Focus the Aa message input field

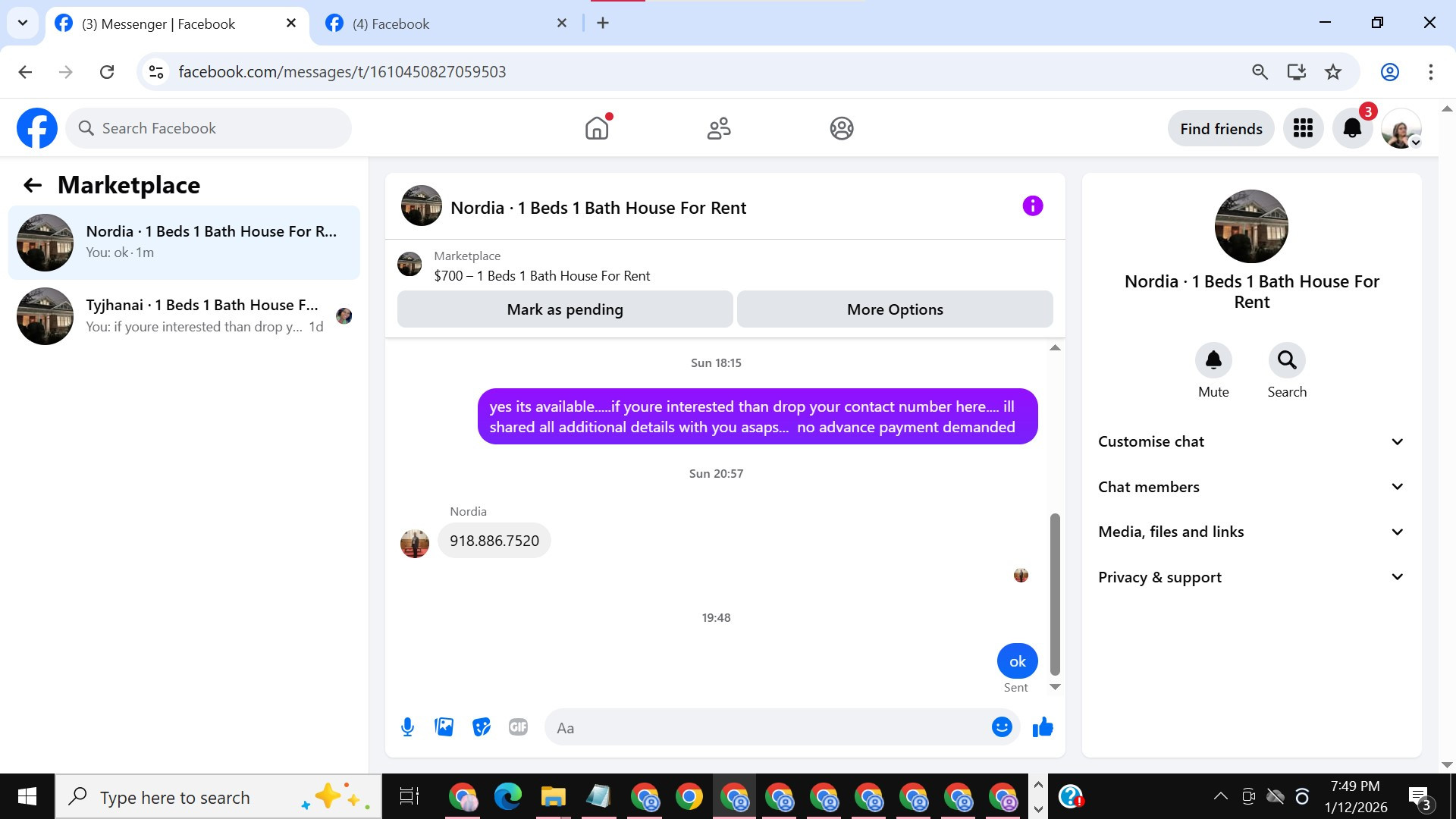(x=766, y=728)
